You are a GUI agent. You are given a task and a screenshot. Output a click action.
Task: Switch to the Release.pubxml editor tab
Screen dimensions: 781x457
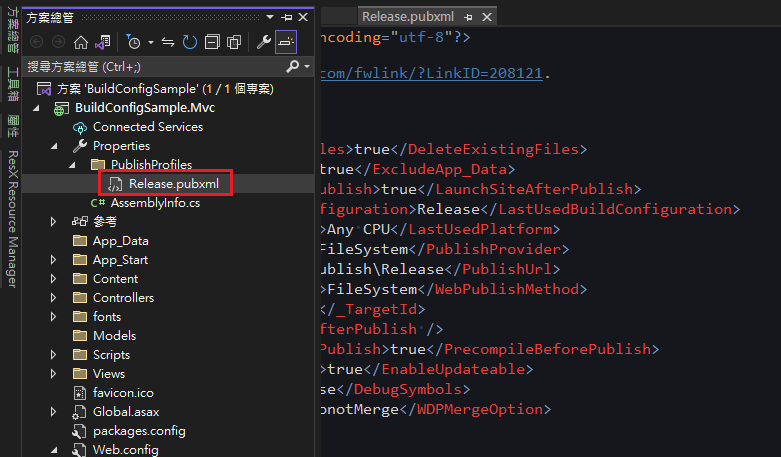[x=408, y=17]
